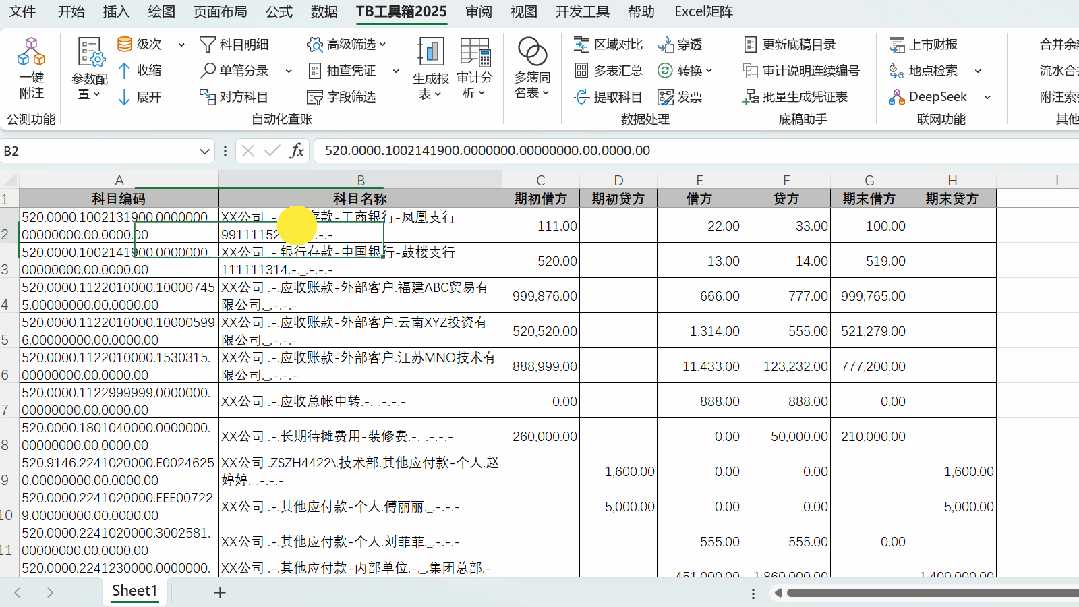Click the 审计说明连续编号 button
The image size is (1079, 607).
tap(802, 70)
